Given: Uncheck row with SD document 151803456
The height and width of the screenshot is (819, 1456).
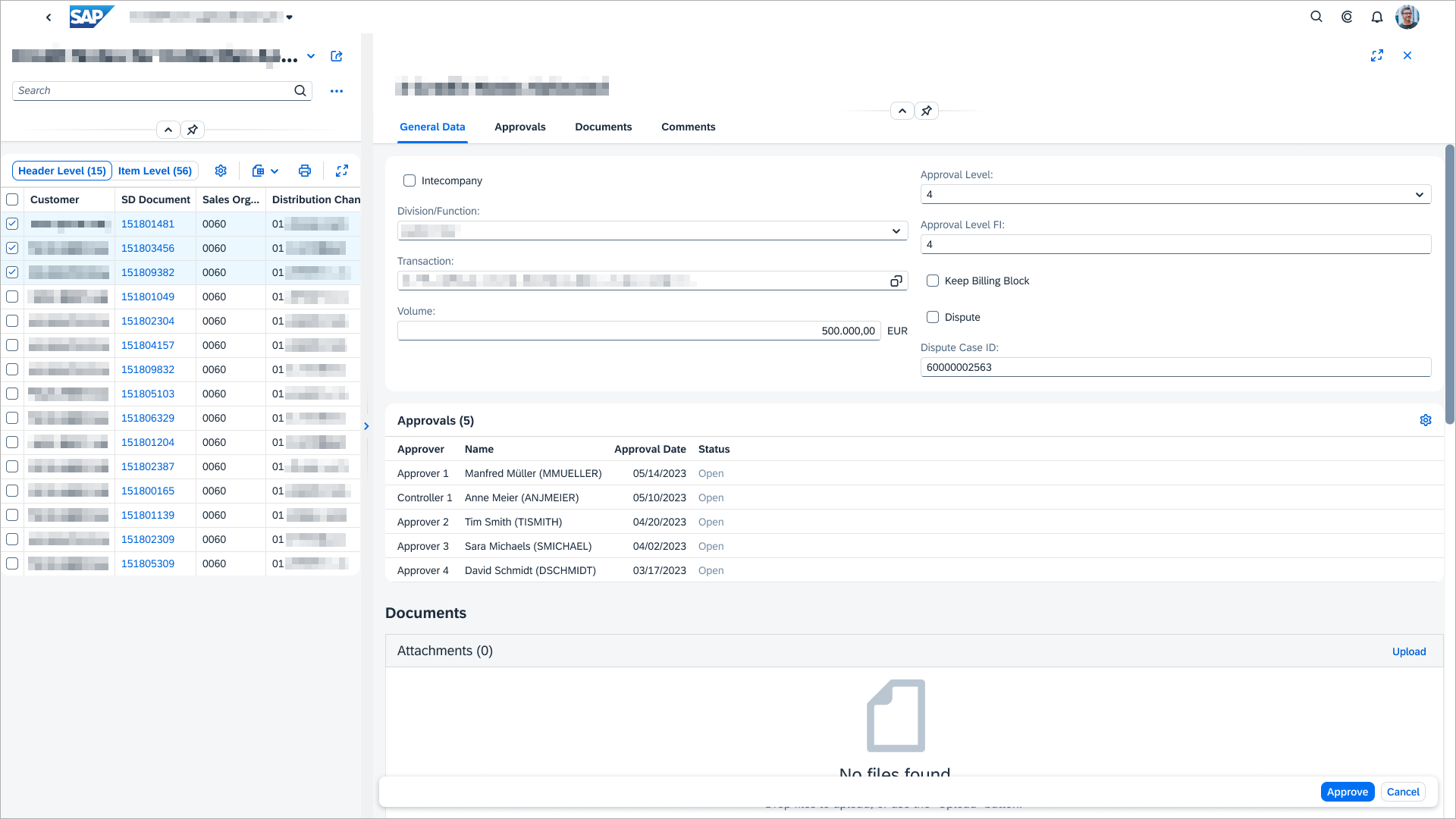Looking at the screenshot, I should (x=12, y=248).
